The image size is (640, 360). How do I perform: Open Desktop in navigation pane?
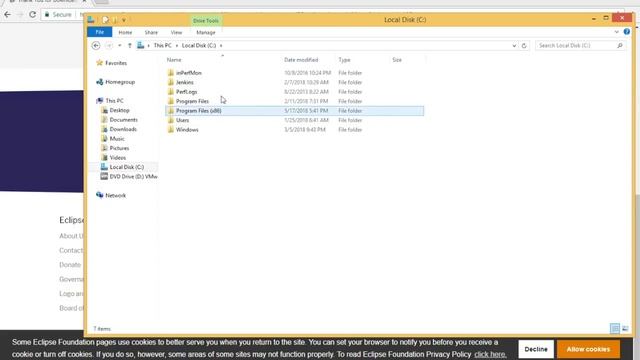(119, 111)
